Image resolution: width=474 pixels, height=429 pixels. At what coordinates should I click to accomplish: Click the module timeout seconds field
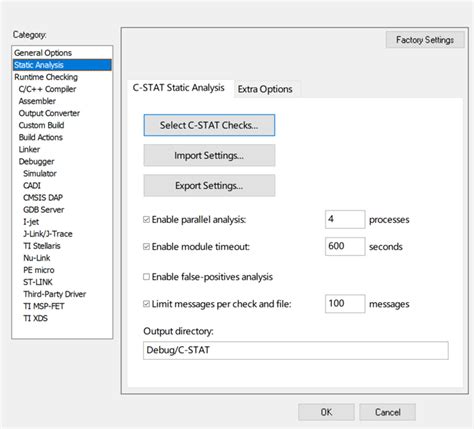345,246
